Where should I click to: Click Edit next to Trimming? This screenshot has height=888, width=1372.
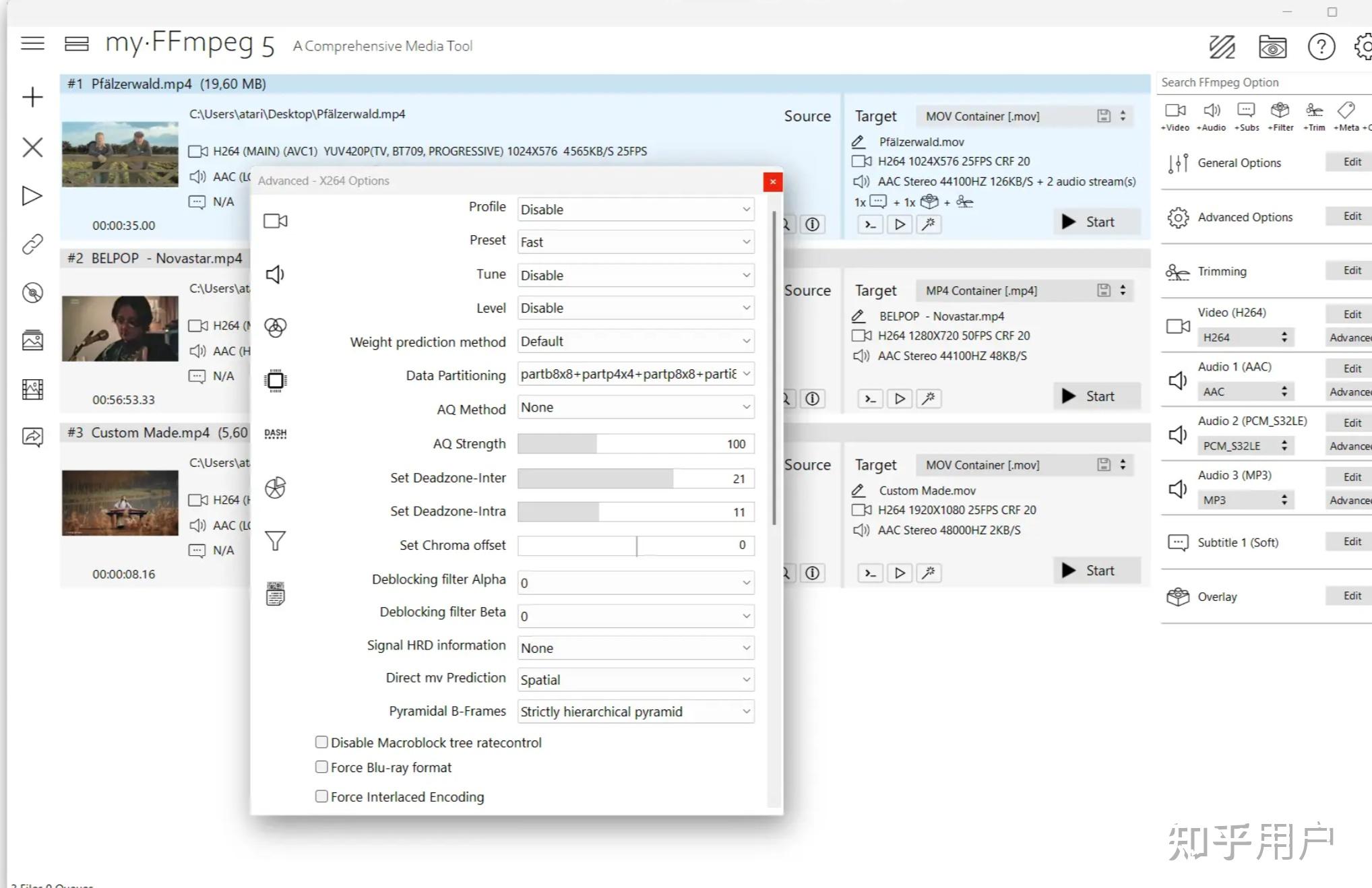[x=1351, y=270]
